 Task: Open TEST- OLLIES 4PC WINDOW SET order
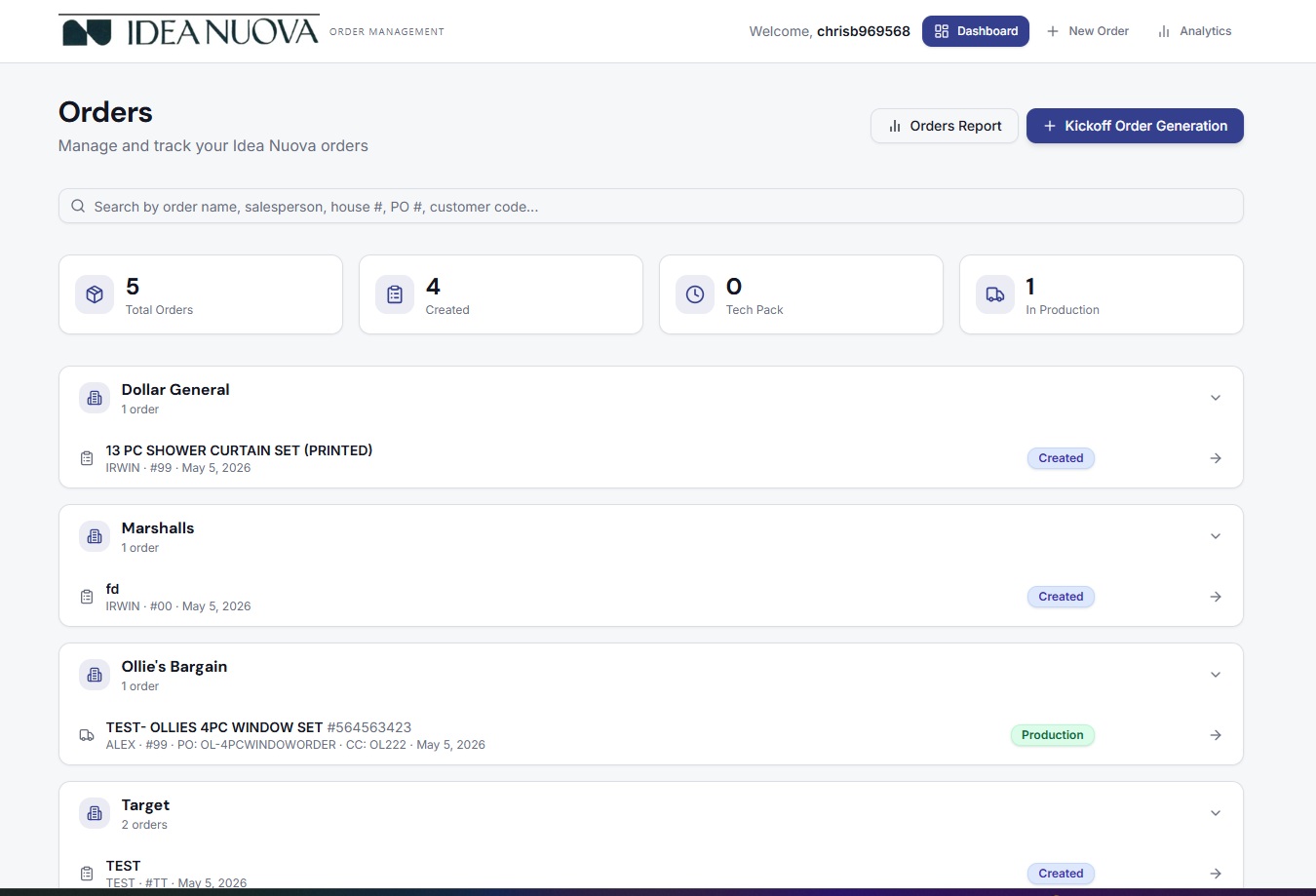(x=214, y=727)
